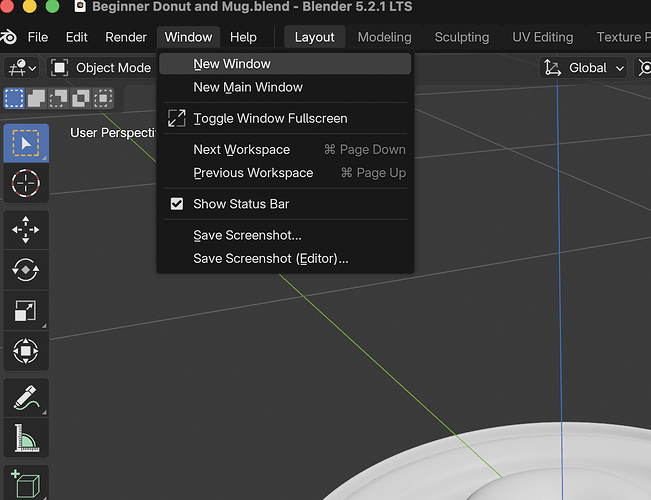Activate the Select Box tool

coord(26,143)
